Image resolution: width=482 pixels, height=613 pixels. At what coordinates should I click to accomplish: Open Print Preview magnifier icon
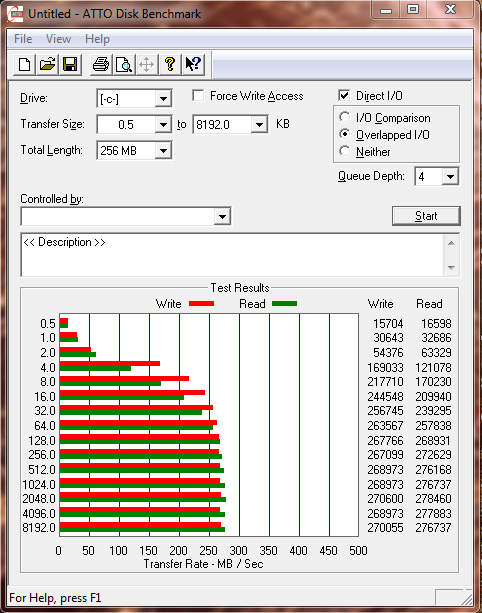(124, 64)
